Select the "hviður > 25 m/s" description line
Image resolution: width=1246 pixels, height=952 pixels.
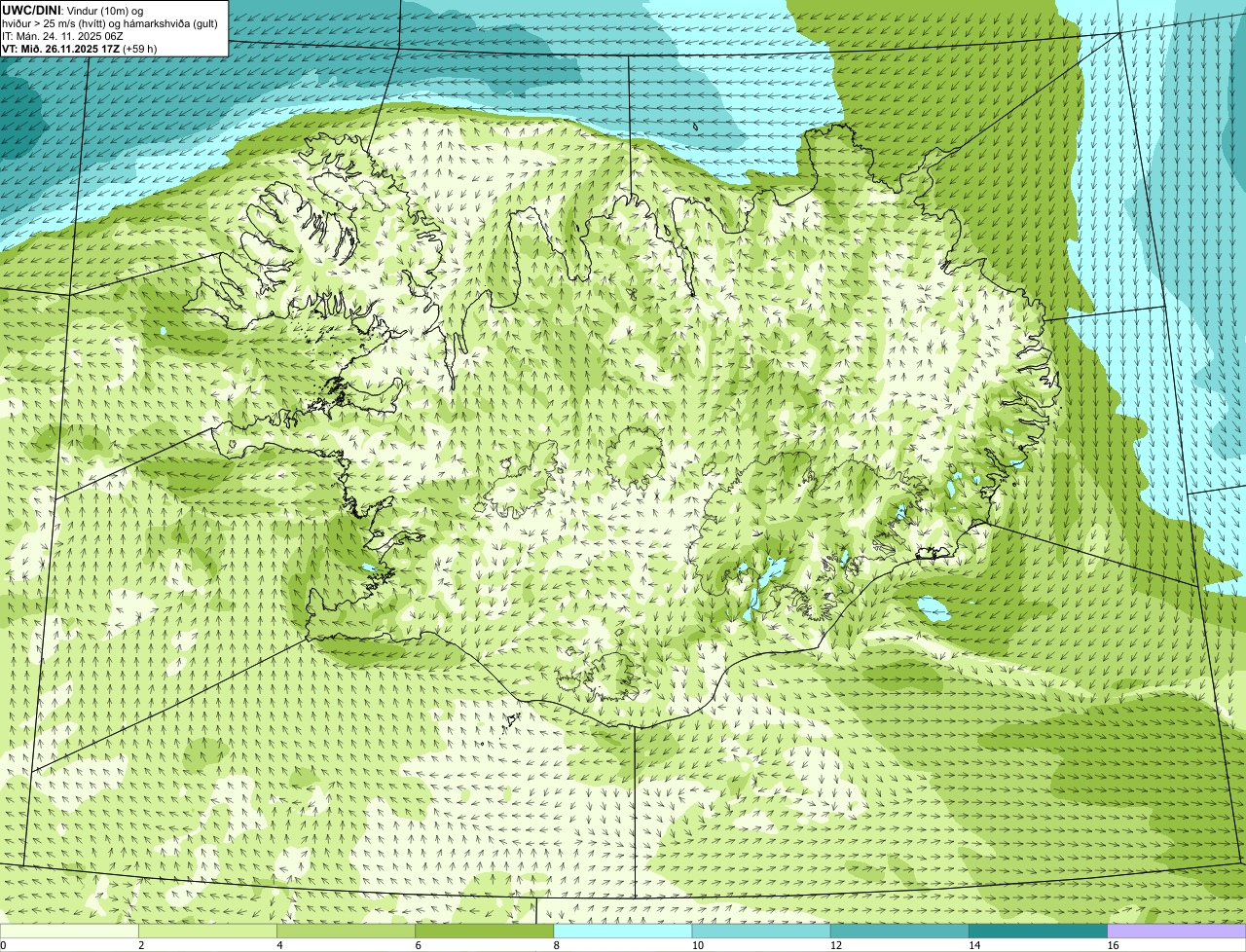tap(110, 22)
